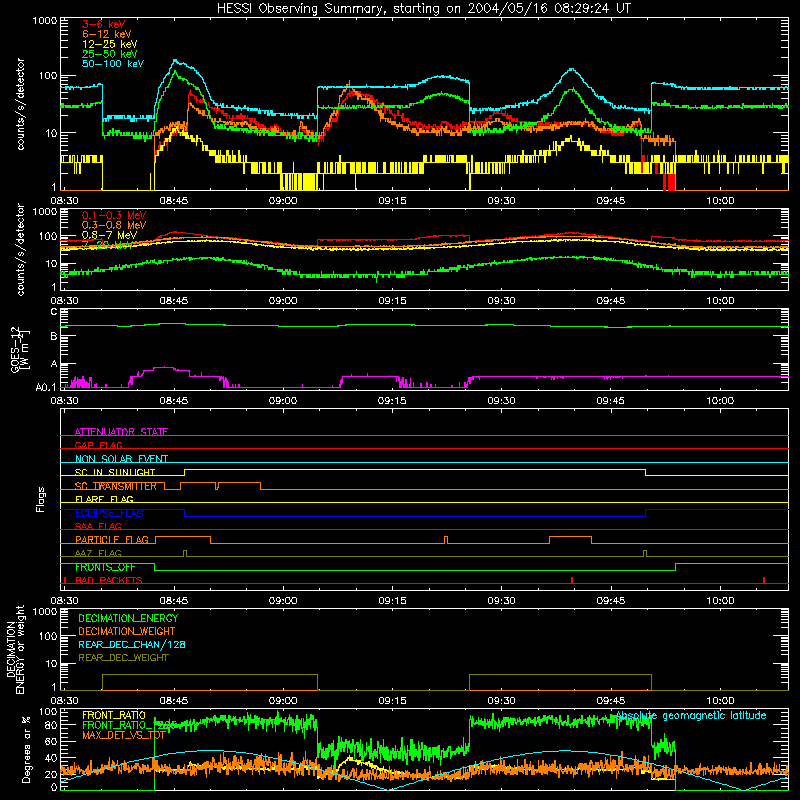
Task: Click '09:45' time tick under decimation panel
Action: click(x=611, y=701)
